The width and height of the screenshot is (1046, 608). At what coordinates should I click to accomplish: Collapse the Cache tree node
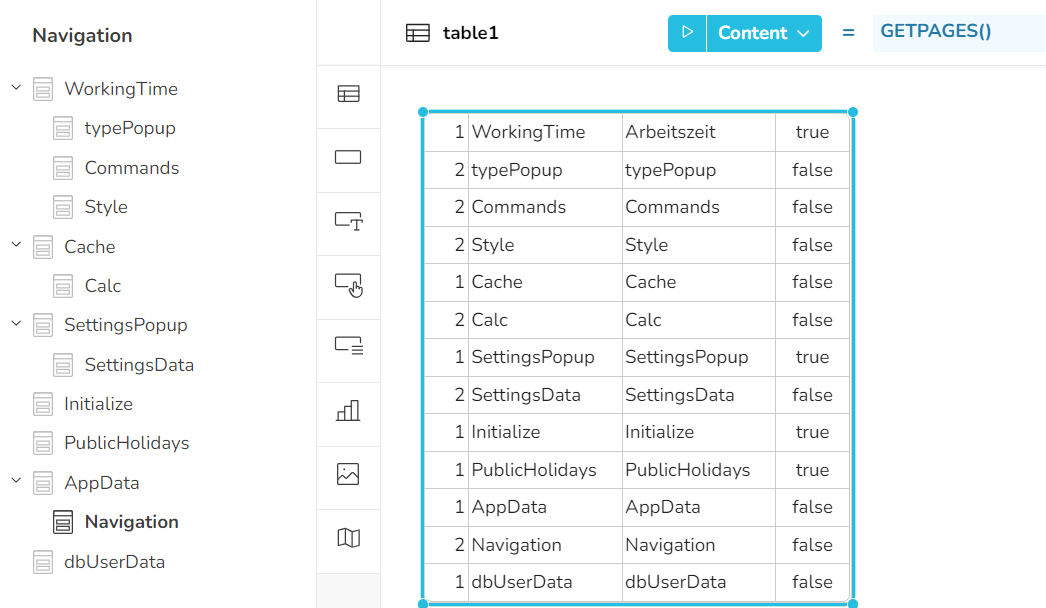(x=16, y=246)
